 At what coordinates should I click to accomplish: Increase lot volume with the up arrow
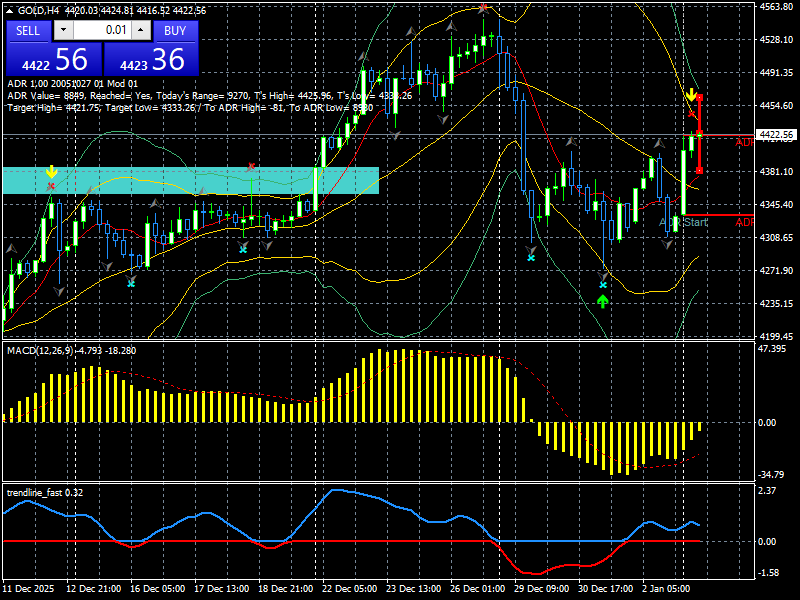pos(141,30)
